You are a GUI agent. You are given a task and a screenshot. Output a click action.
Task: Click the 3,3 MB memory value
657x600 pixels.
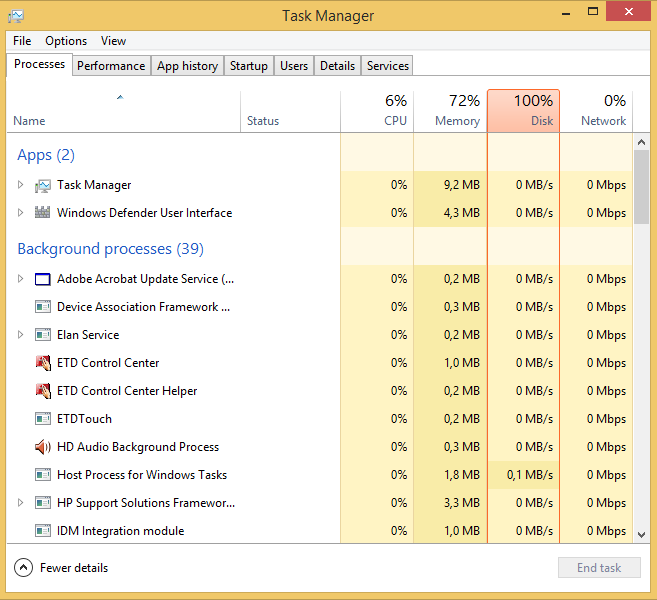click(462, 503)
